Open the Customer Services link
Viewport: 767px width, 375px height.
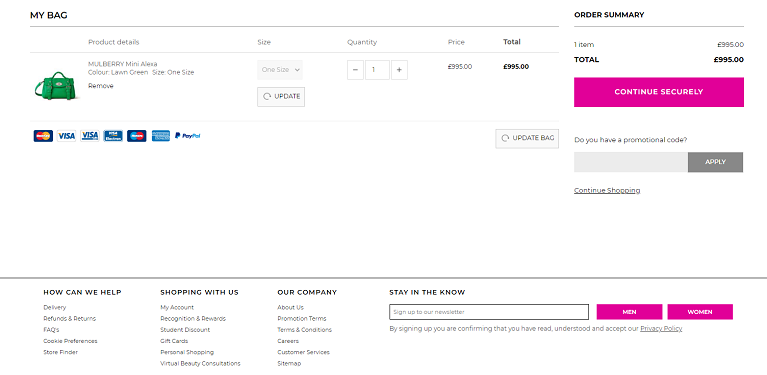tap(303, 353)
